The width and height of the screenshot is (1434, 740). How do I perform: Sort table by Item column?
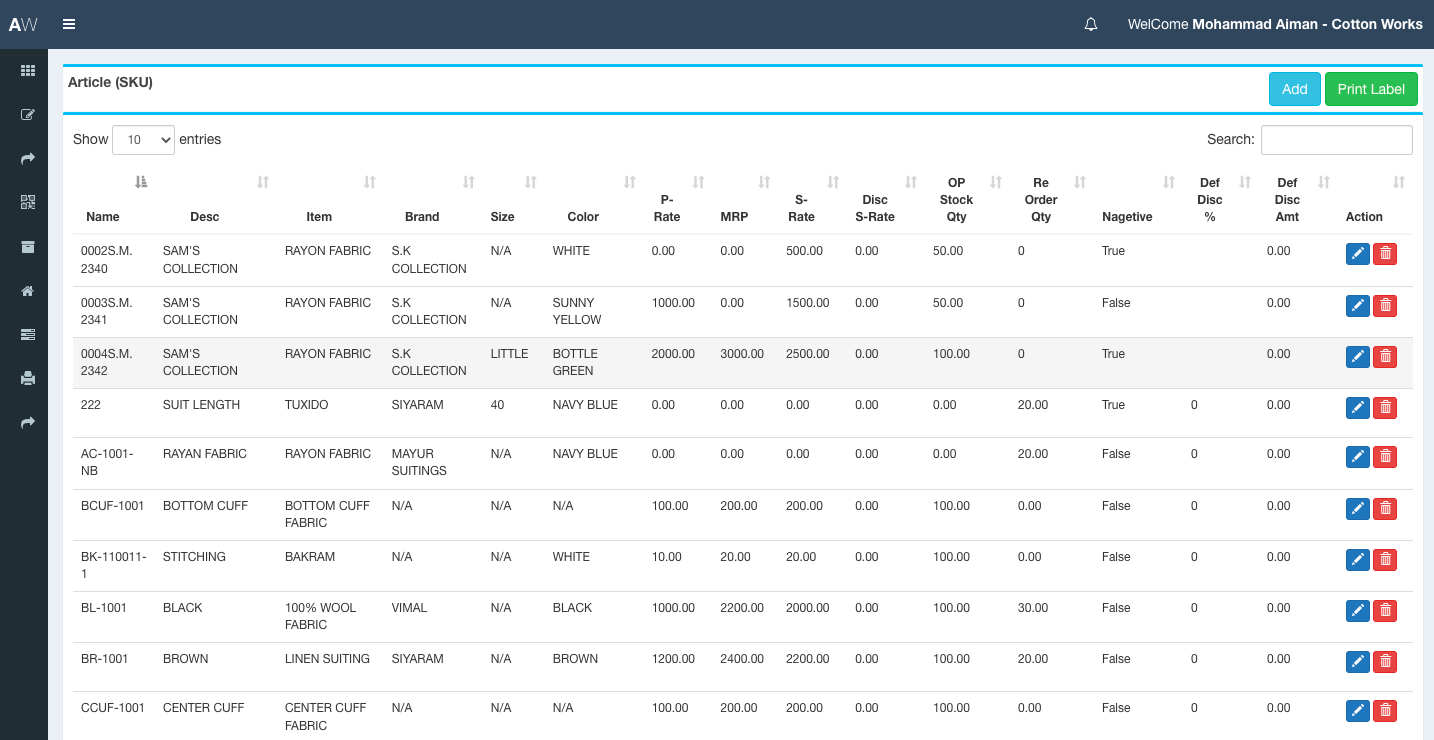(x=330, y=199)
